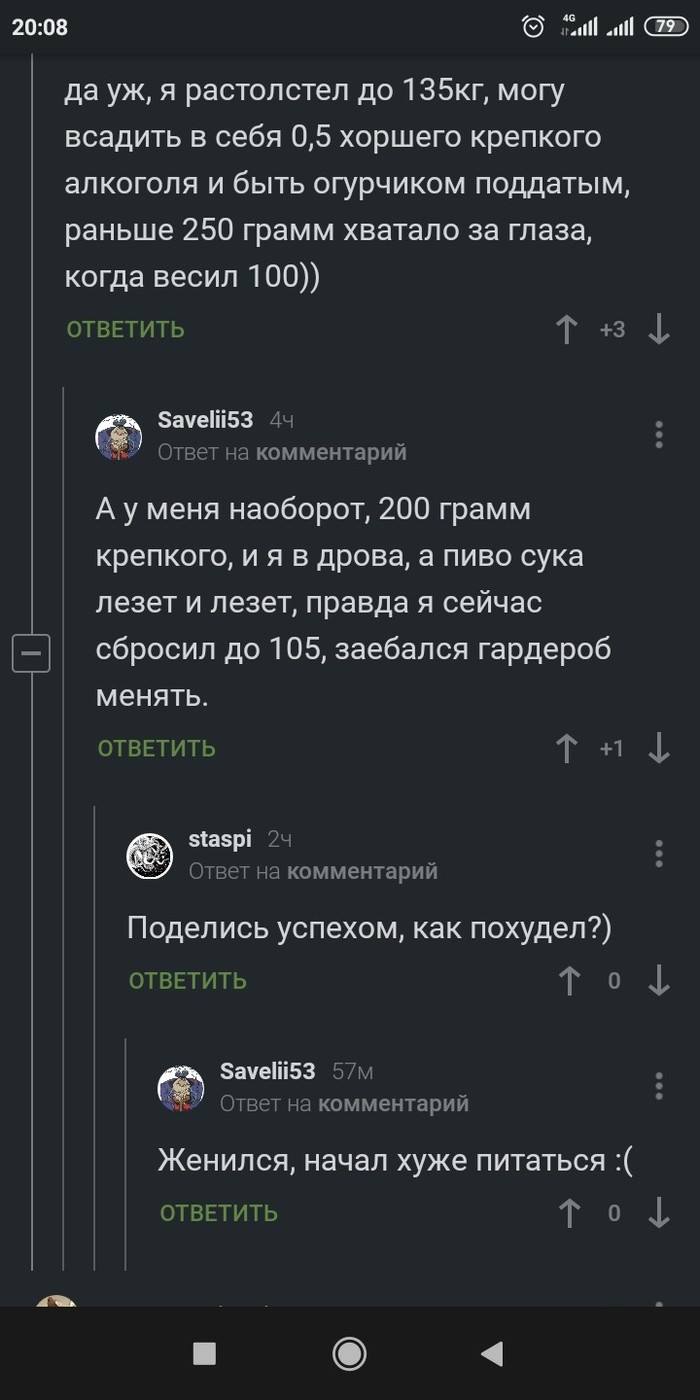
Task: Tap ОТВЕТИТЬ under staspi's comment
Action: [186, 981]
